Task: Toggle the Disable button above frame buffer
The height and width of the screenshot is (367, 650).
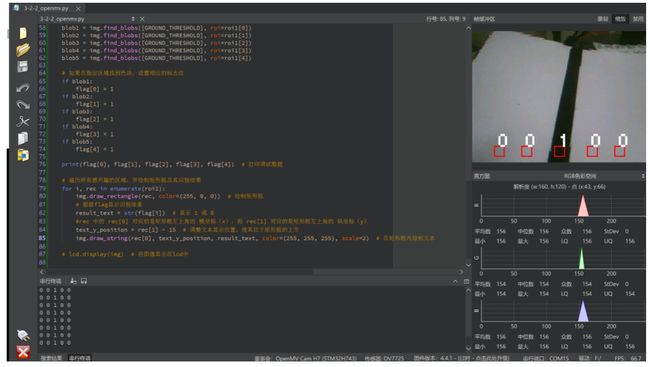Action: [x=638, y=19]
